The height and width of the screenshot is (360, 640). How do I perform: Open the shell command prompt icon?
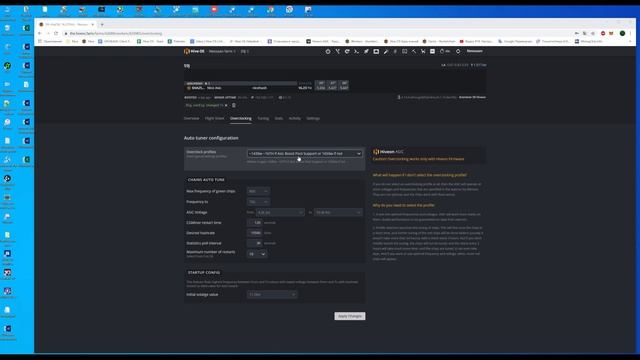[x=356, y=51]
